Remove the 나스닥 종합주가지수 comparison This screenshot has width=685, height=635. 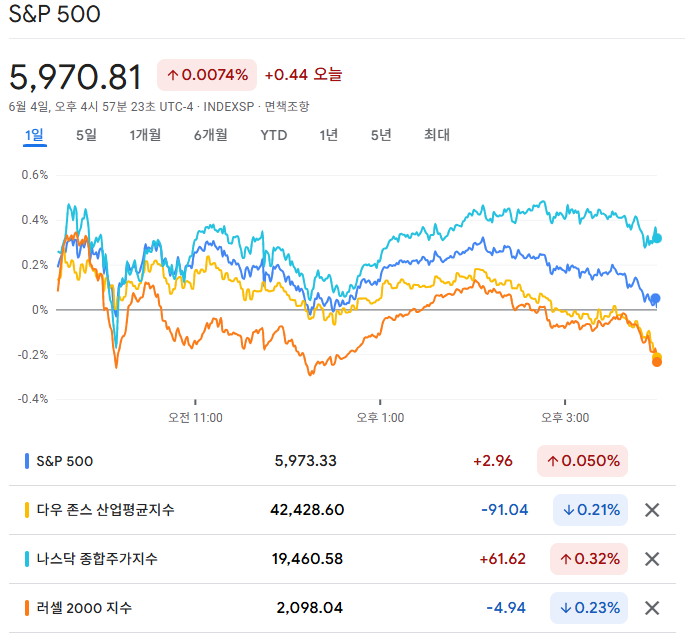point(652,559)
